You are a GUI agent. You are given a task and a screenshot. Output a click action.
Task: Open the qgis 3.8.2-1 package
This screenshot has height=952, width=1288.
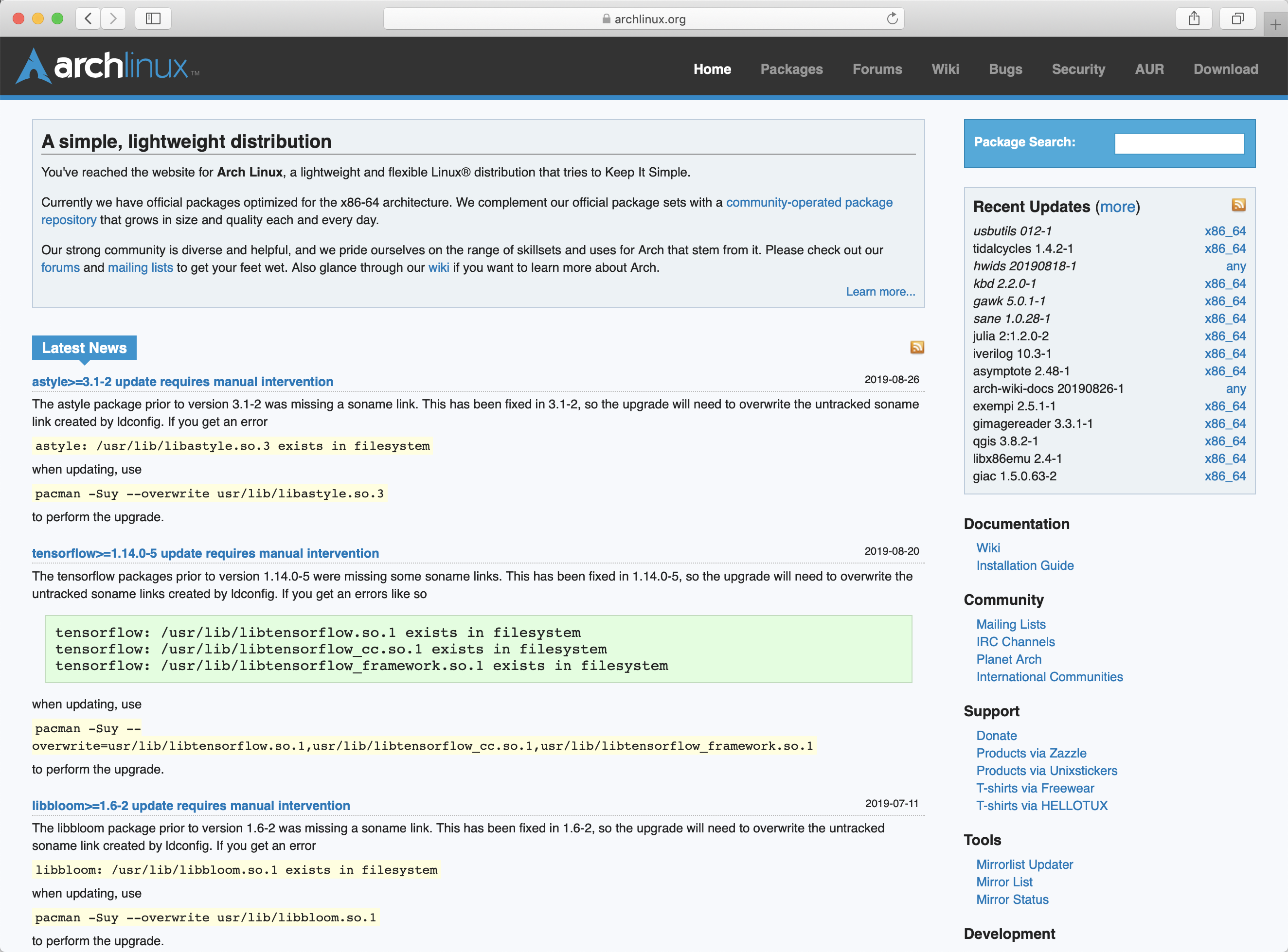[x=1005, y=441]
